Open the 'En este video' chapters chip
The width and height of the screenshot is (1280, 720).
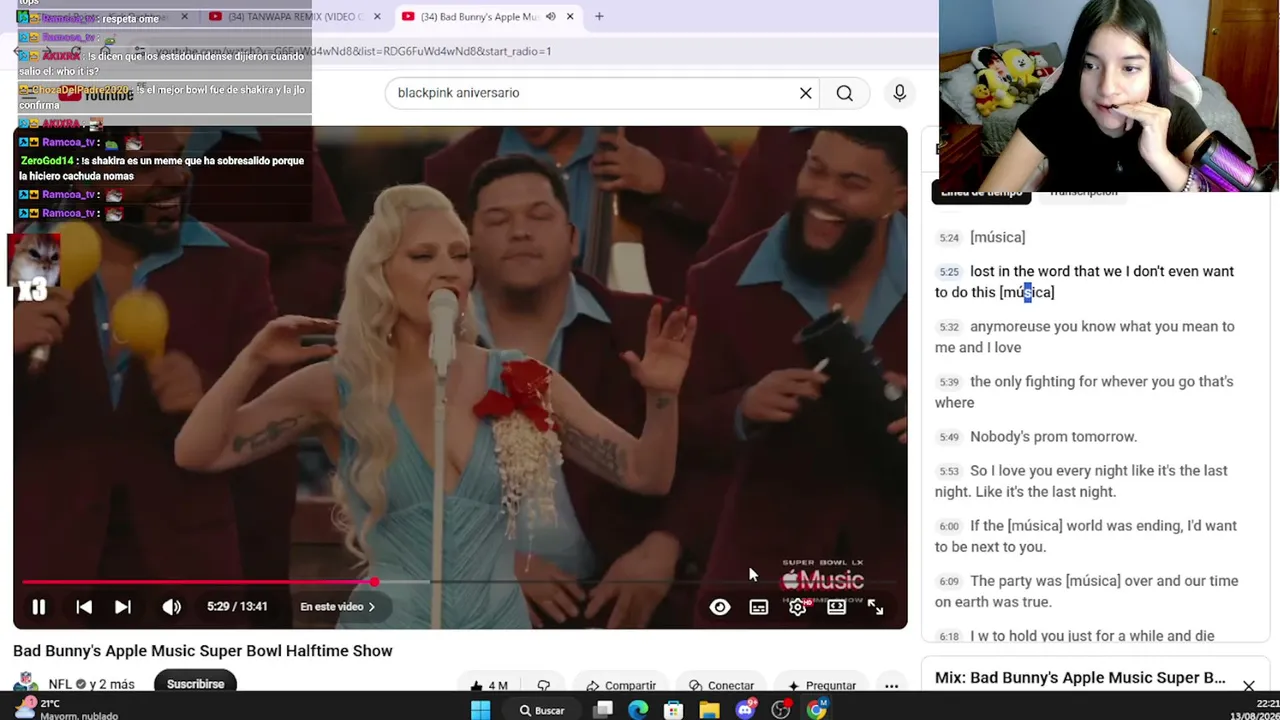pyautogui.click(x=338, y=607)
